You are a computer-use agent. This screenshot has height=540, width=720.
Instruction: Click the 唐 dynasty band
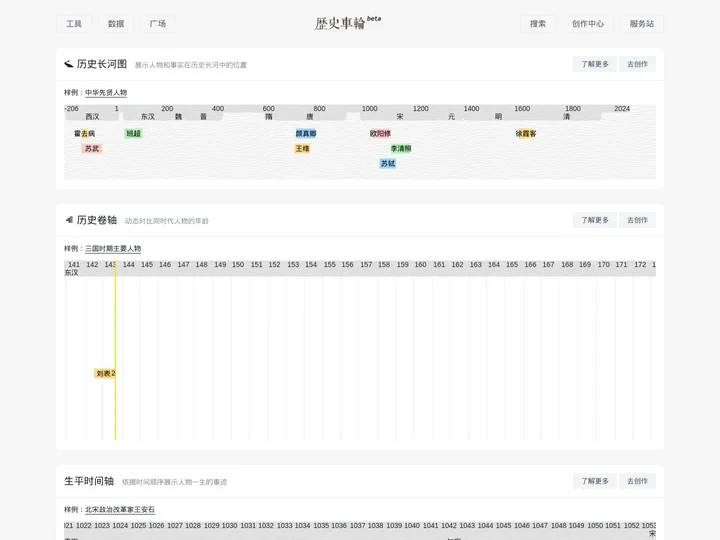point(309,117)
